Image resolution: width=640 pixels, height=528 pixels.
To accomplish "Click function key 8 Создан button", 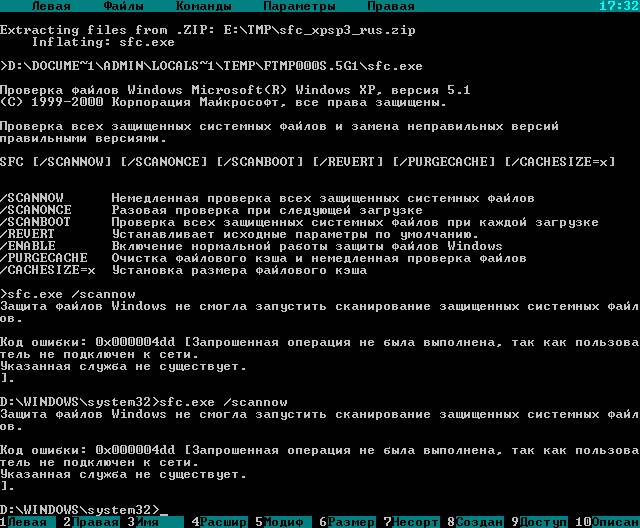I will click(x=476, y=522).
